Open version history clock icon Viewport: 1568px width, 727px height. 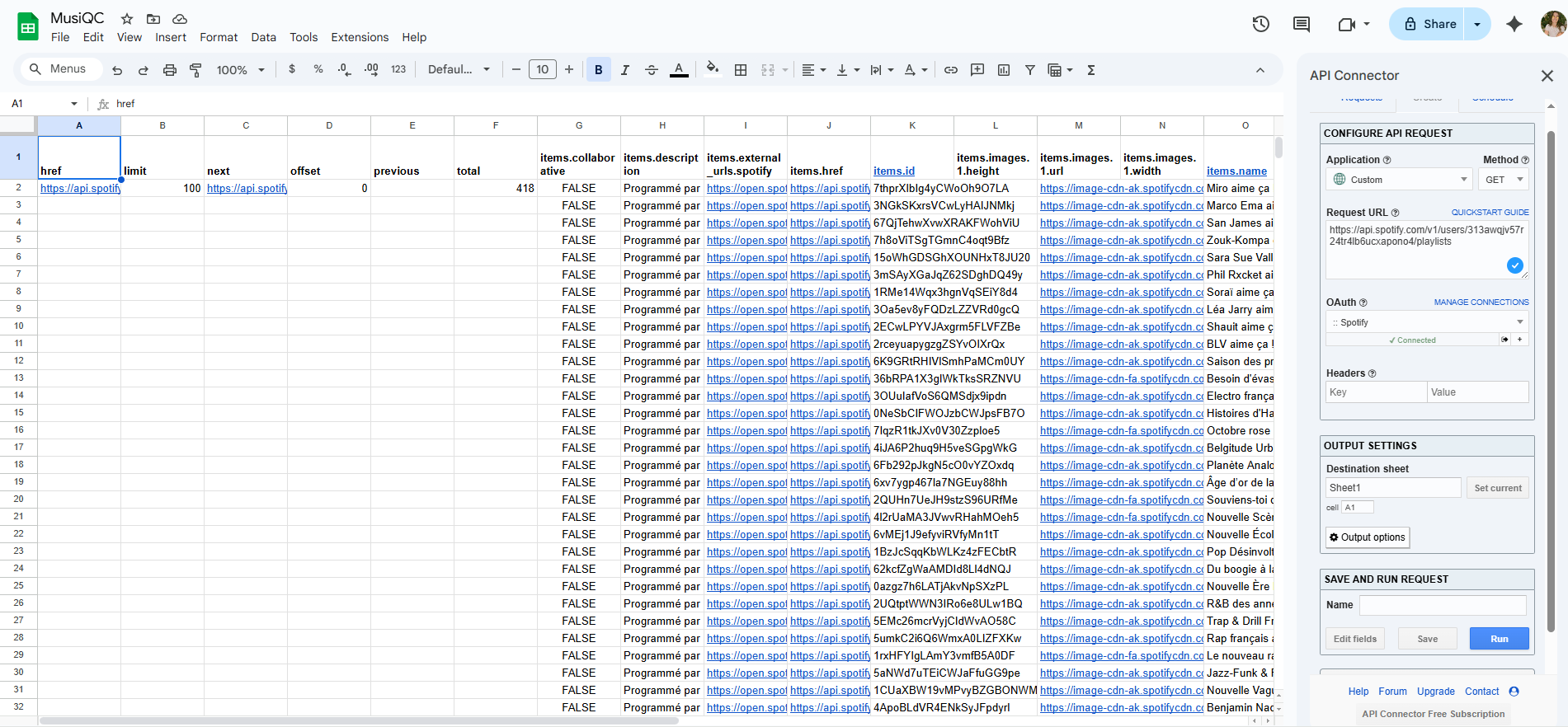click(1260, 24)
